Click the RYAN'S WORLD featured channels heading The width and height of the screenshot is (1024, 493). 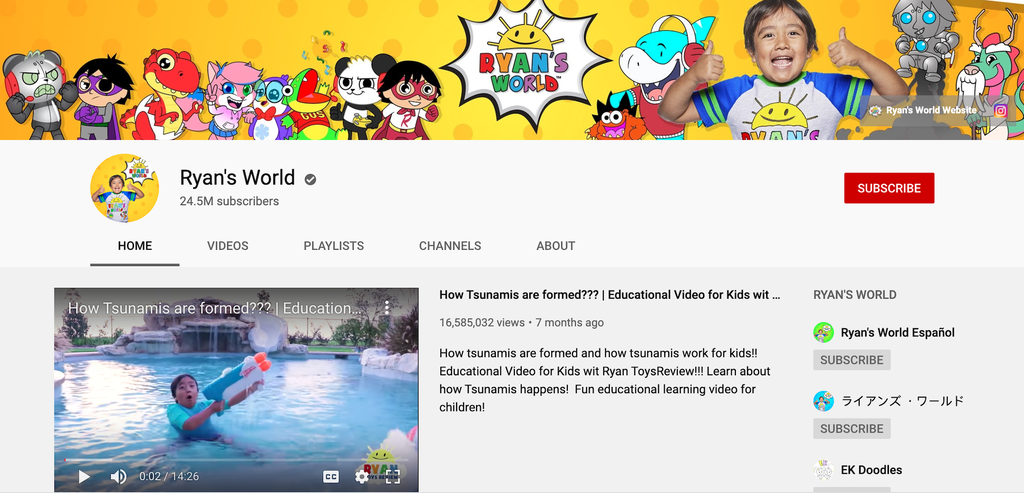point(854,294)
